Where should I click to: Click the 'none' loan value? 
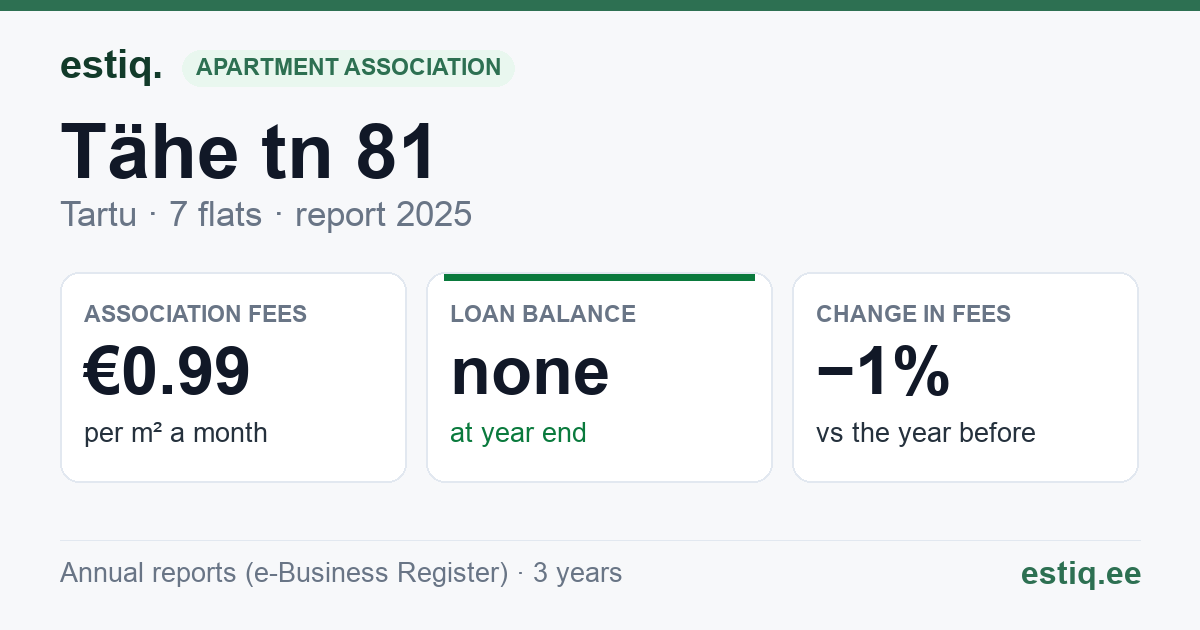click(529, 371)
